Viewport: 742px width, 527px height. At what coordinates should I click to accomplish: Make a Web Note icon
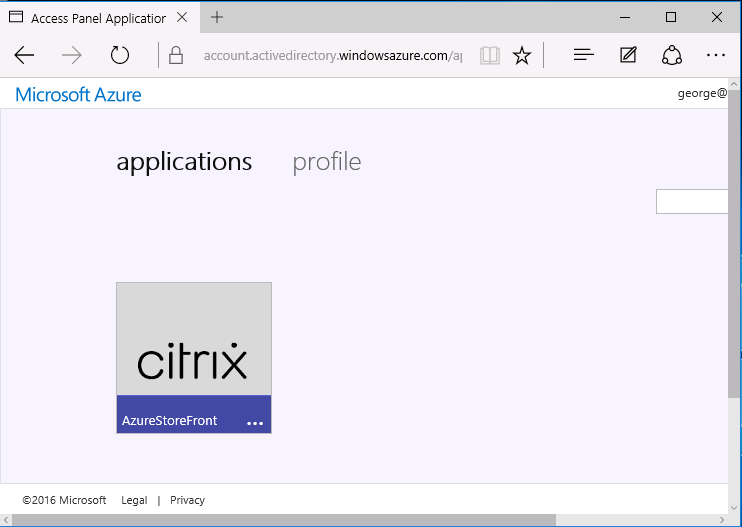(x=628, y=56)
